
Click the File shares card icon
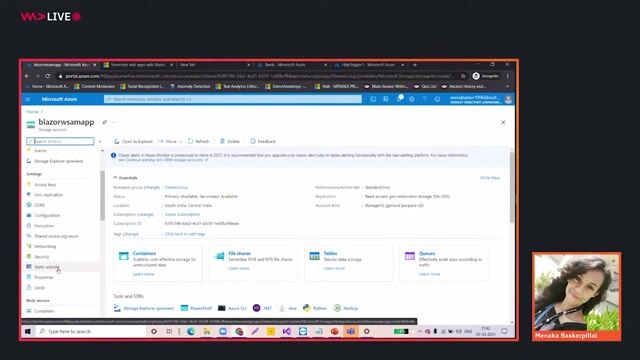pyautogui.click(x=220, y=256)
